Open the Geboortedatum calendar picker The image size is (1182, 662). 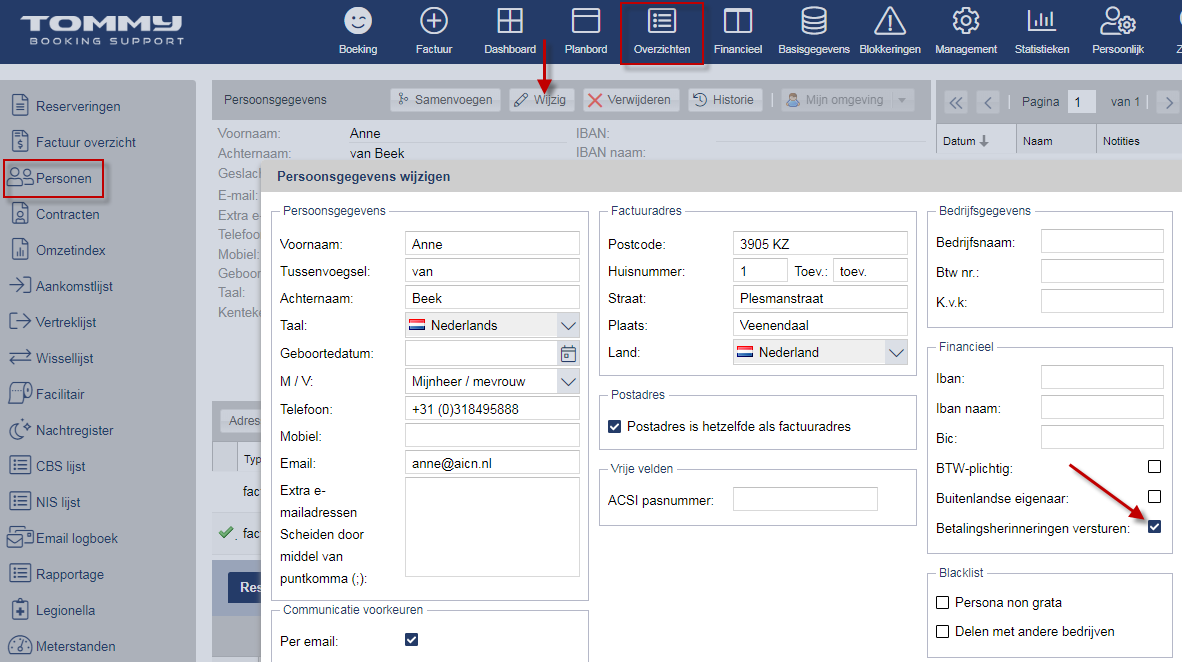[568, 353]
